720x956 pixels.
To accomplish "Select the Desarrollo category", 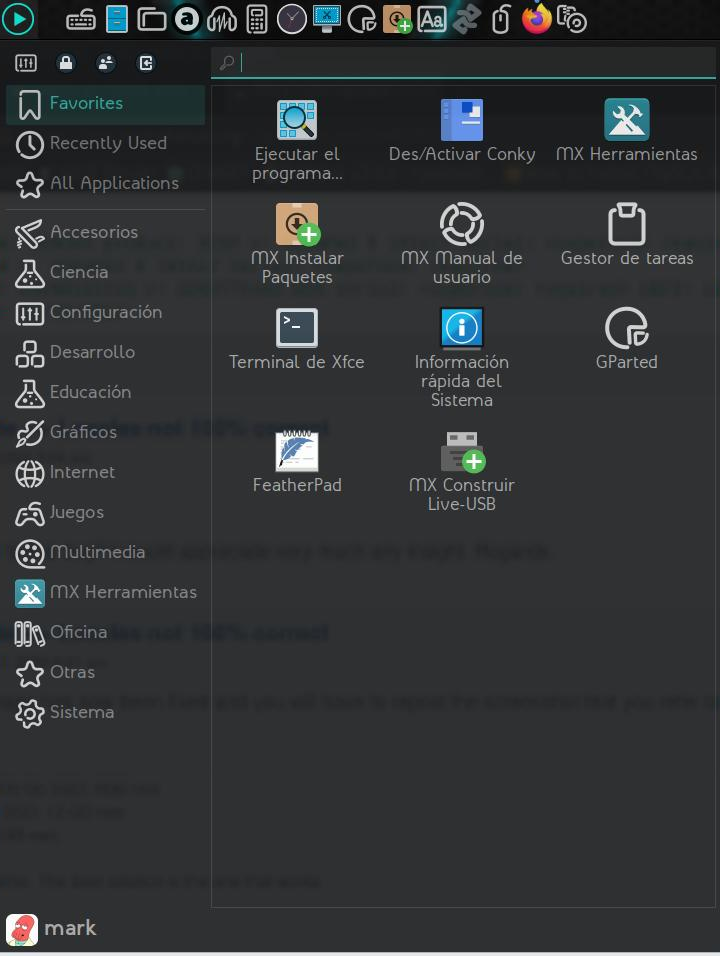I will click(x=105, y=353).
